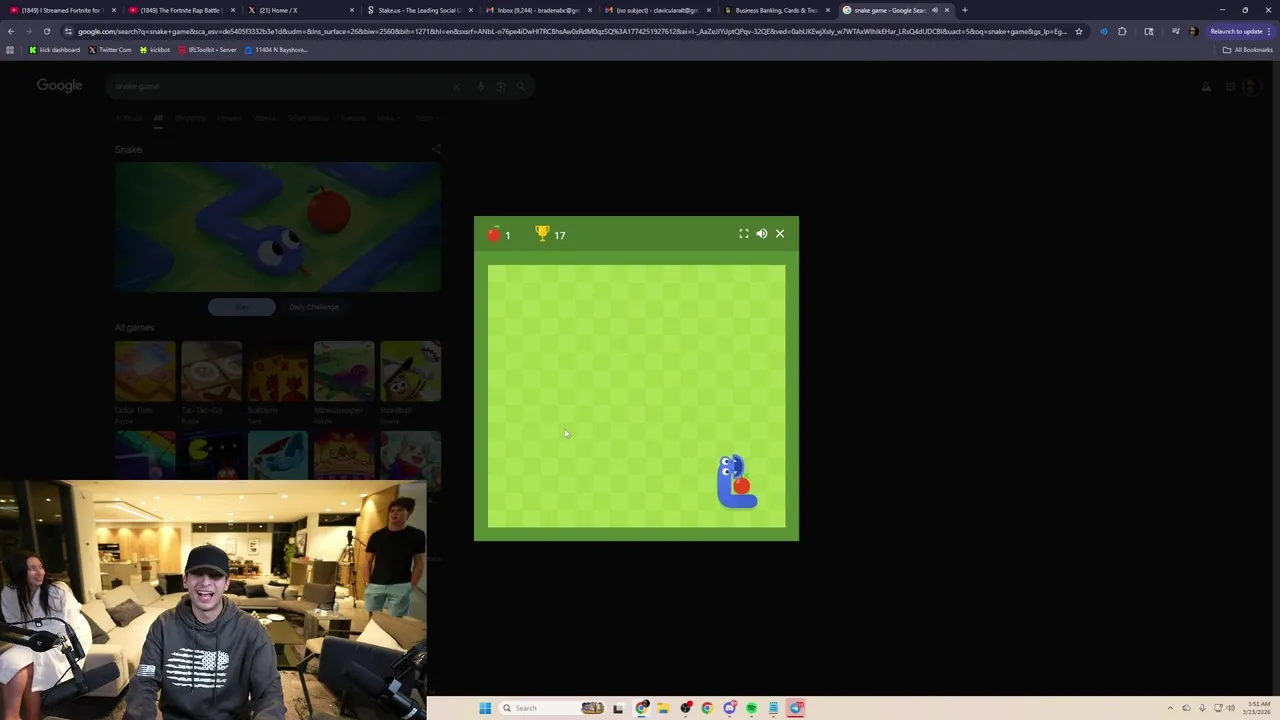Open the apps grid in bookmarks bar

10,50
